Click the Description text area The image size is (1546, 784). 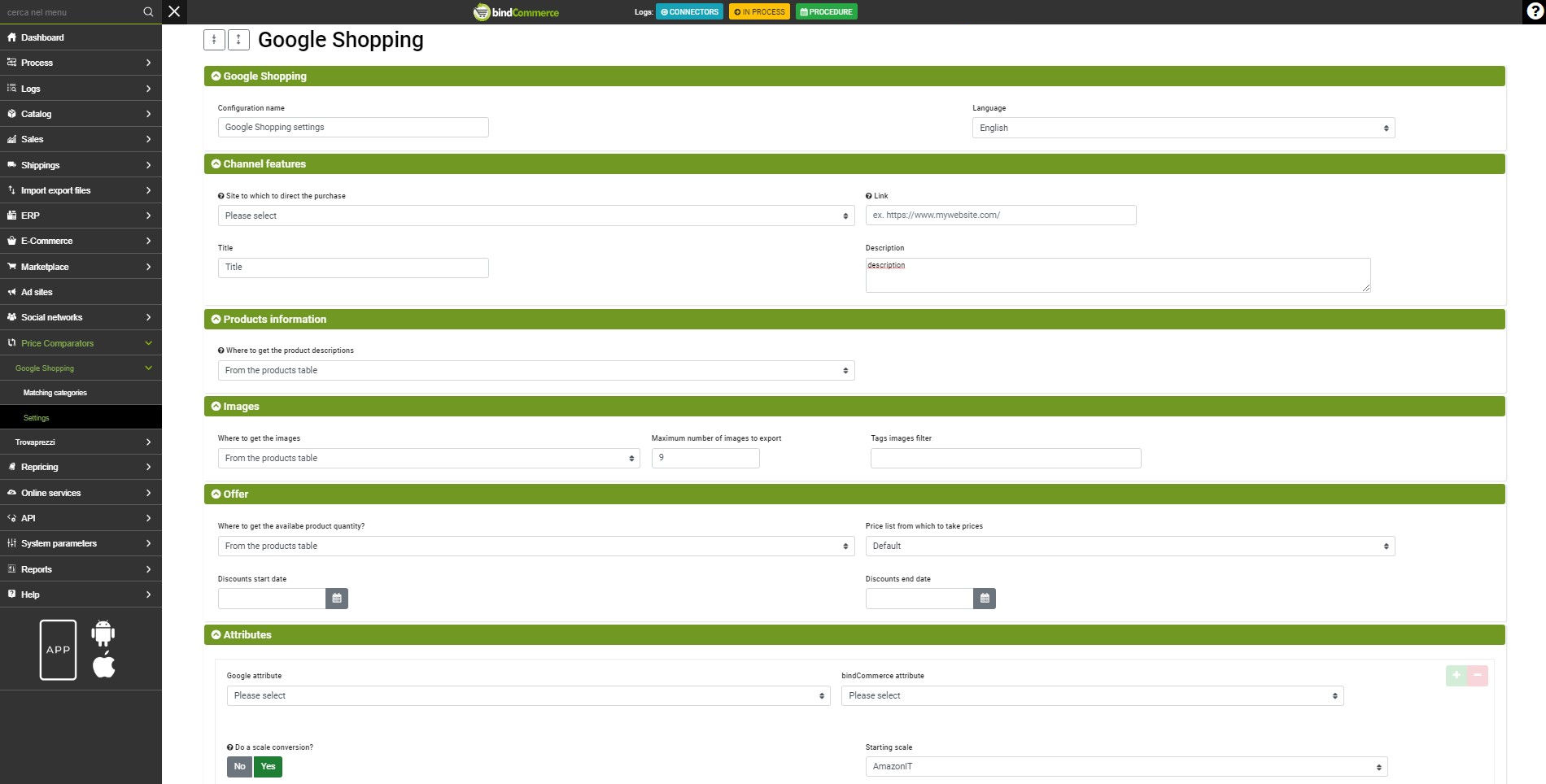click(1118, 275)
